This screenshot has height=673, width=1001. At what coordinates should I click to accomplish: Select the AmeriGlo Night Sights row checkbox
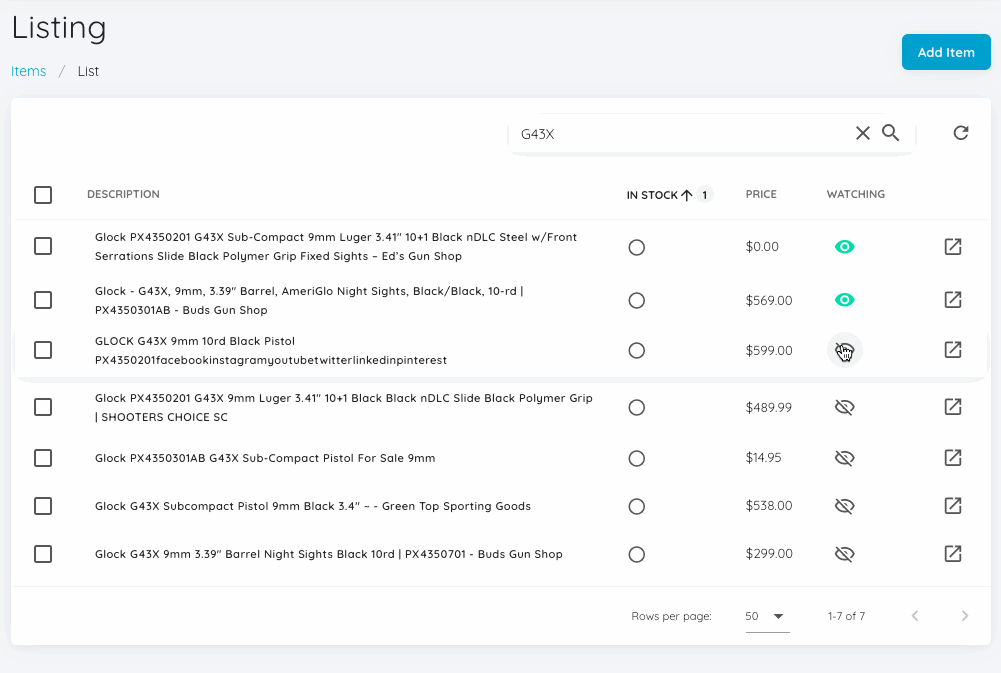pos(43,299)
